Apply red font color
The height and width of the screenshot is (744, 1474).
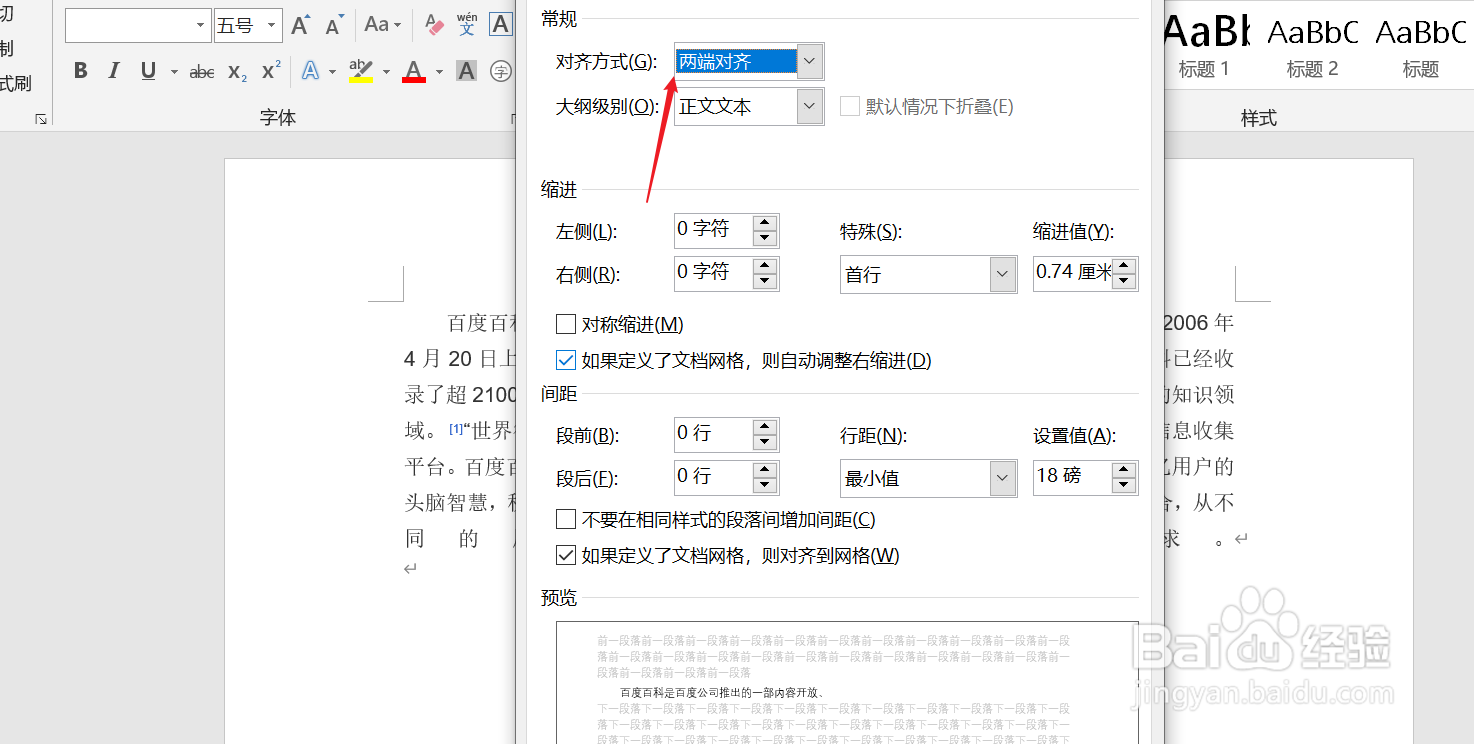coord(413,72)
